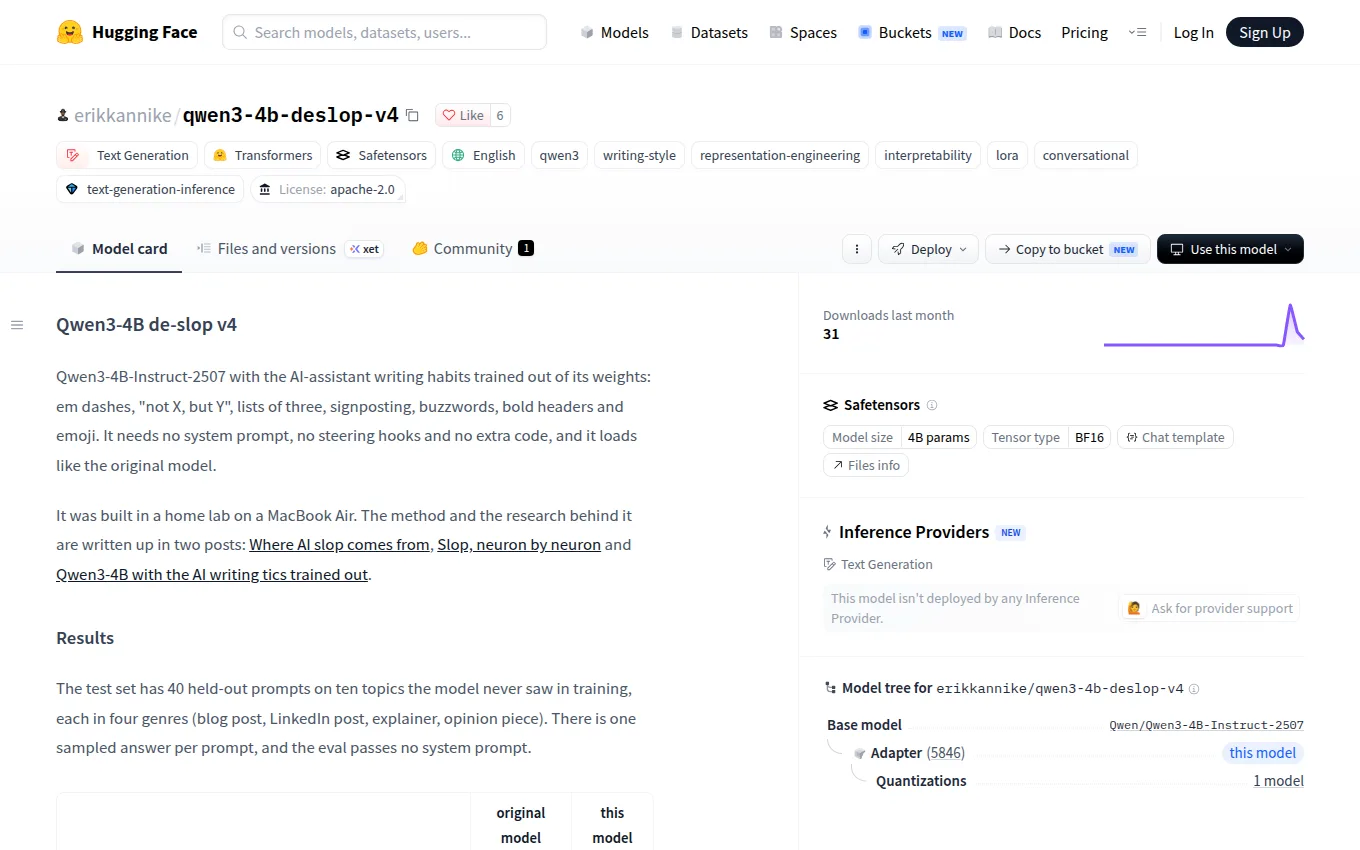Select the English language tag

point(483,155)
